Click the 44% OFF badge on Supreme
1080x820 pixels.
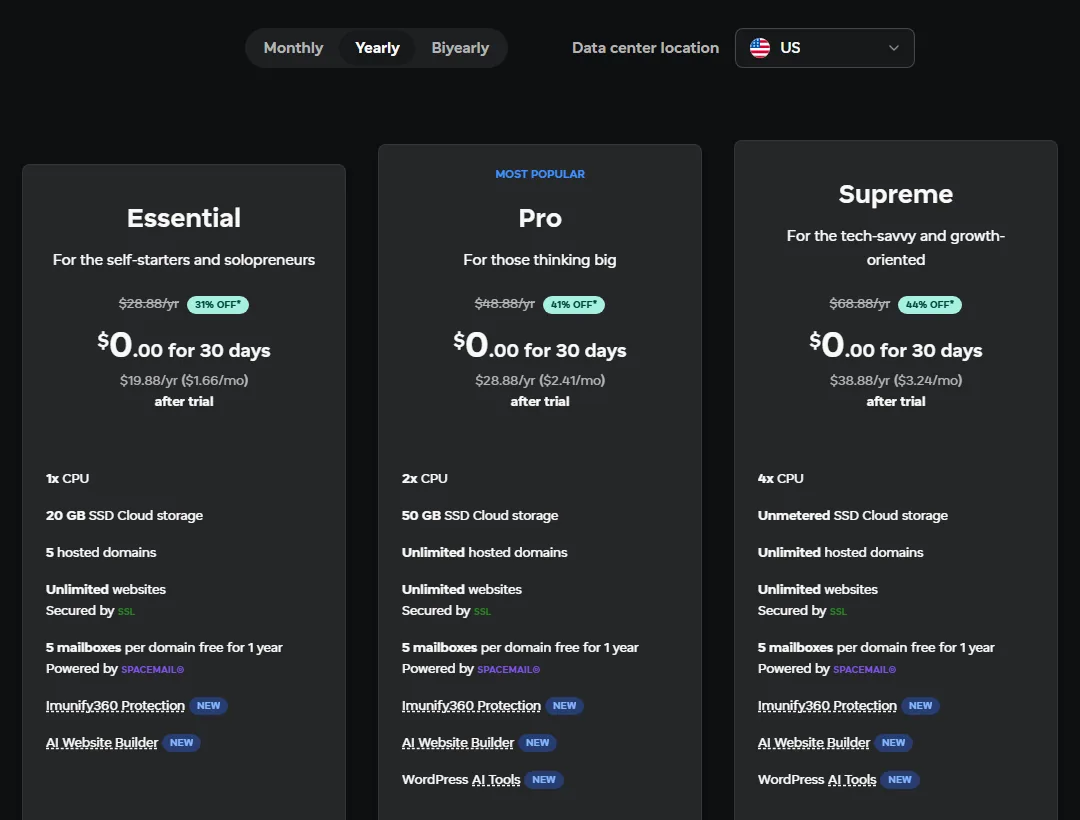929,304
